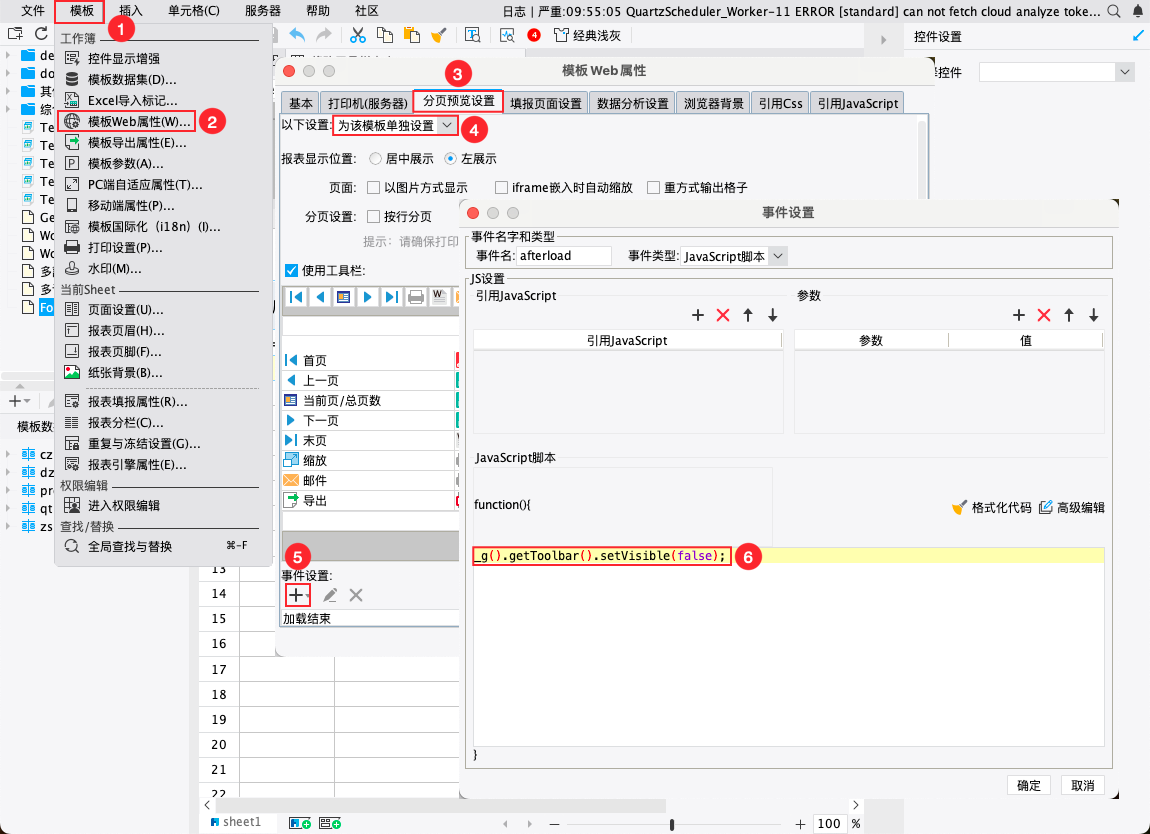The height and width of the screenshot is (834, 1150).
Task: Select 导出 row in toolbar button list
Action: (370, 500)
